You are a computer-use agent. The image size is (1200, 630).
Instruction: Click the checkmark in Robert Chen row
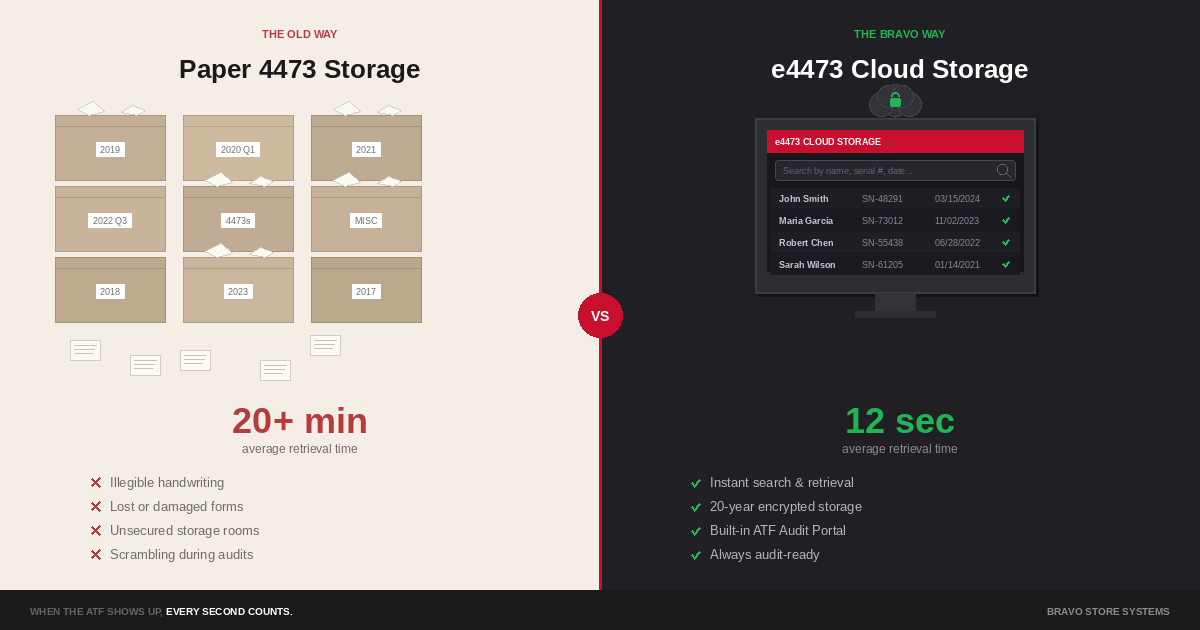(1006, 243)
